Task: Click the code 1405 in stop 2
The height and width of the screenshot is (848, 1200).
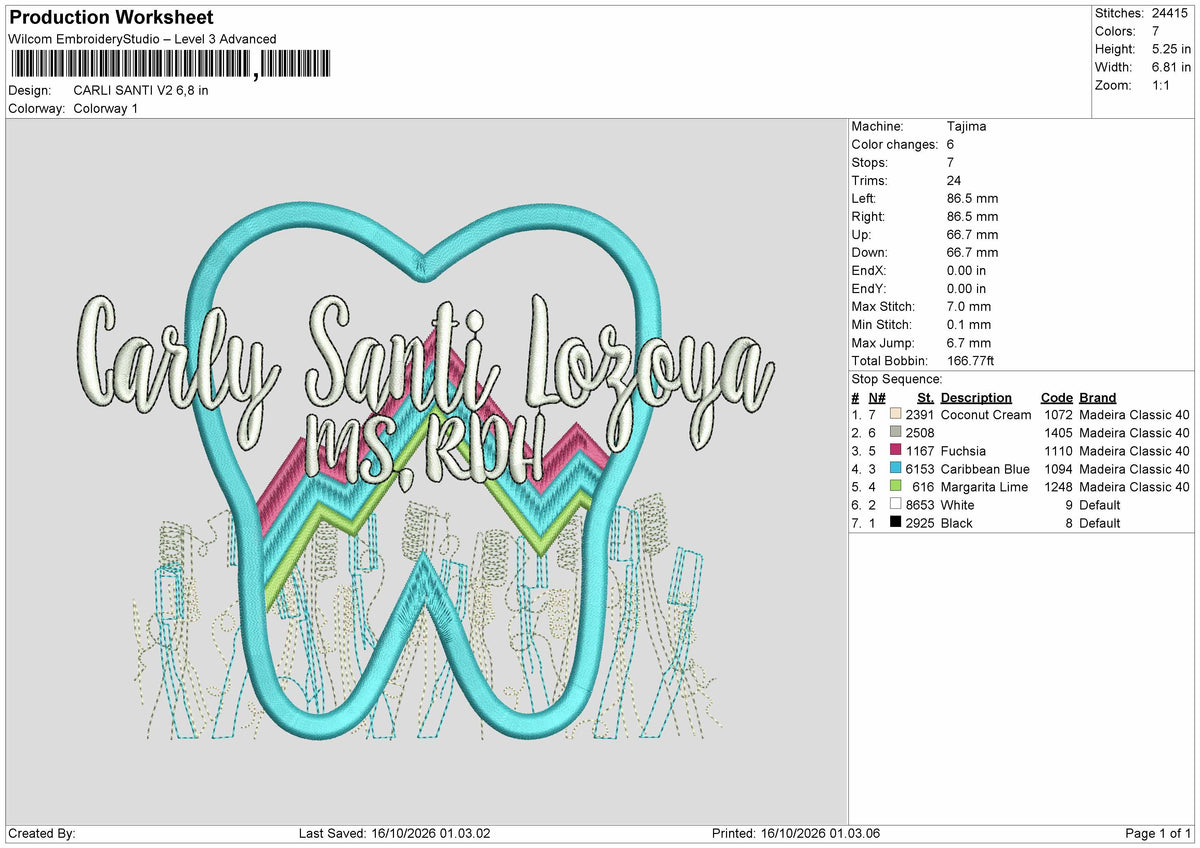Action: pos(1058,432)
